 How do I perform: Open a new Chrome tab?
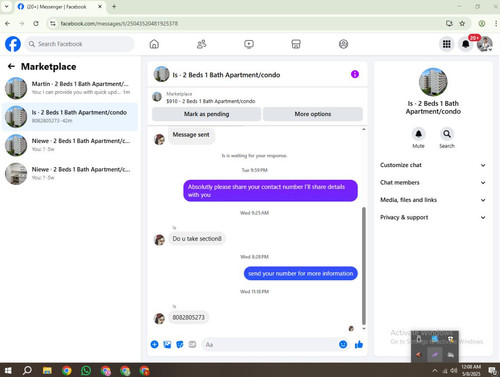tap(114, 6)
